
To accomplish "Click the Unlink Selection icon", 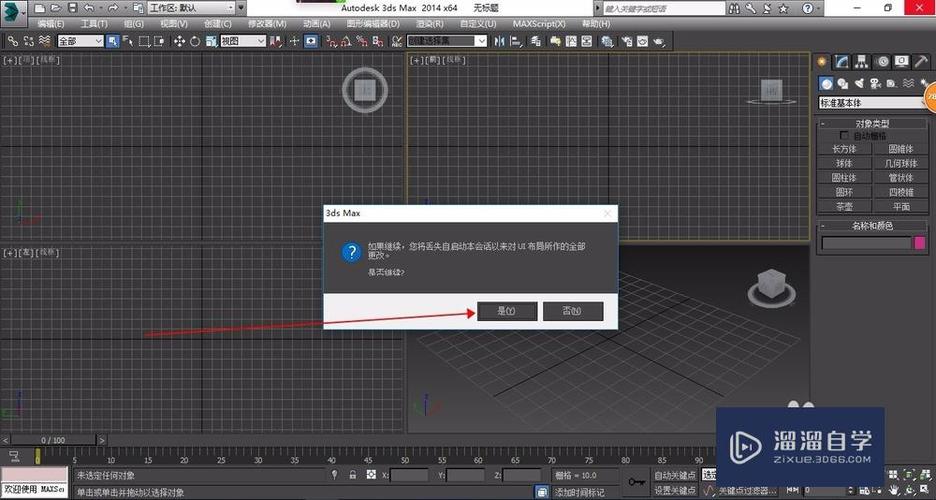I will [x=29, y=41].
